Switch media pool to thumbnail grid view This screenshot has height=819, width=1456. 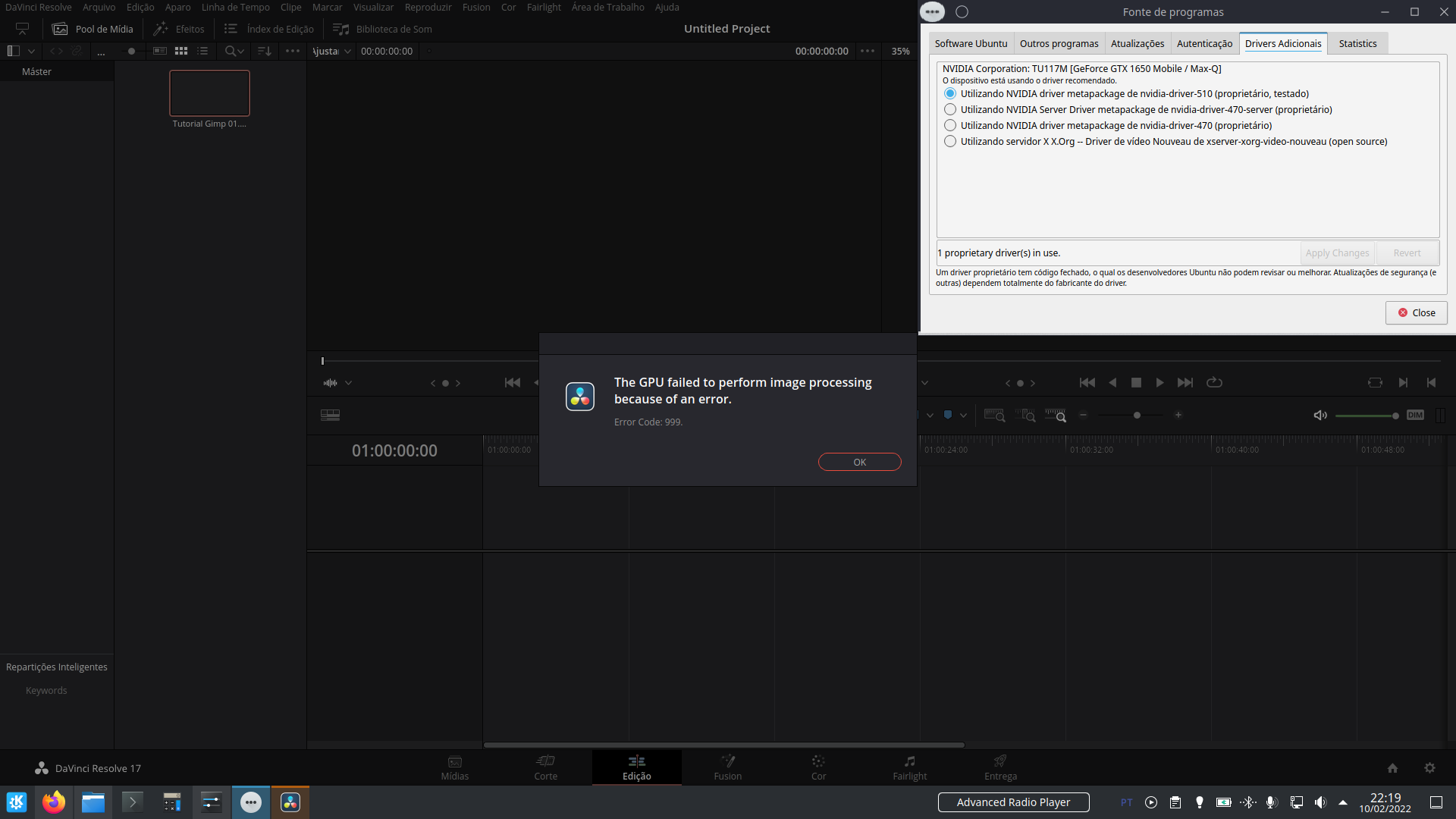pos(181,51)
